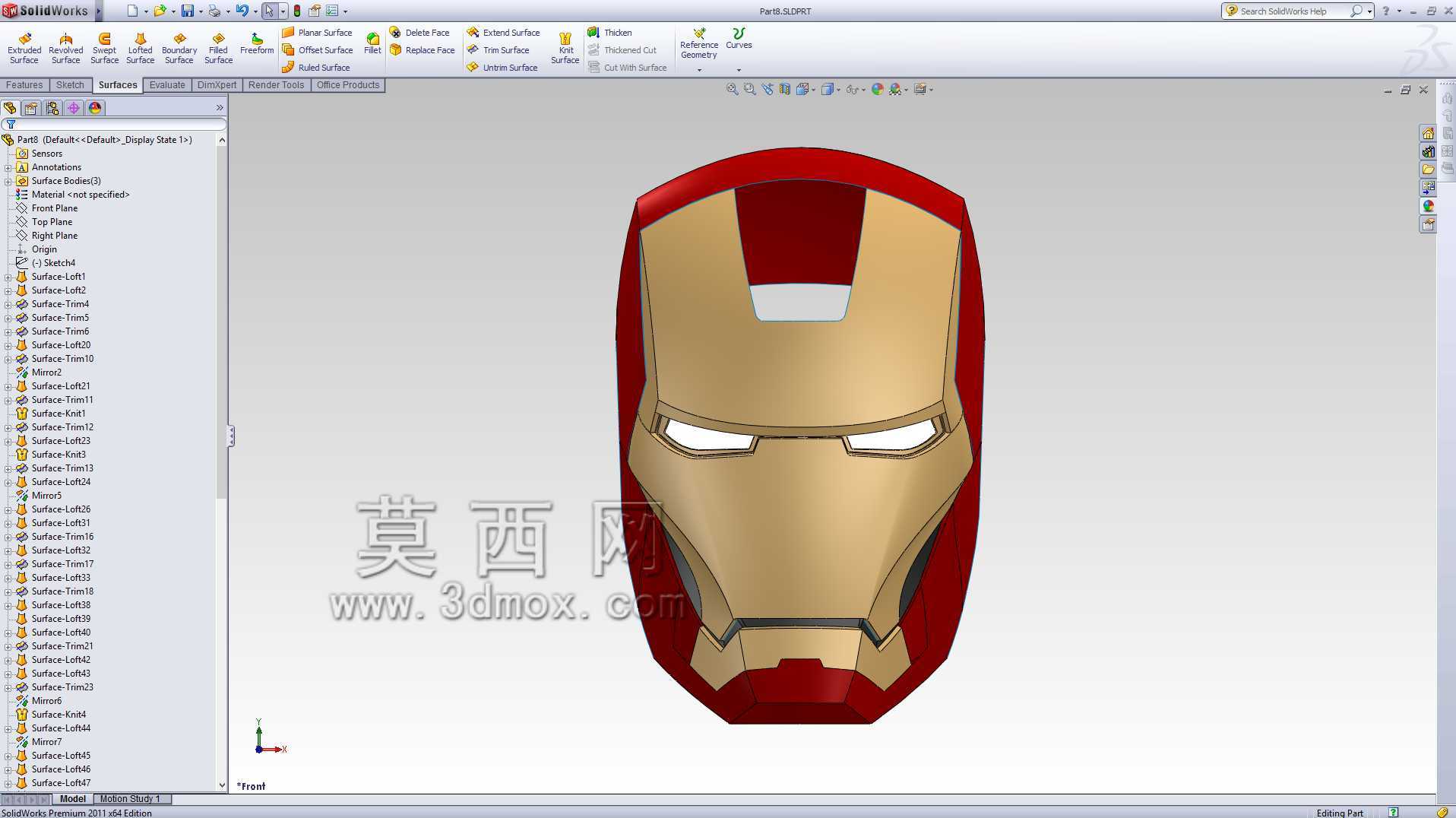Activate the Trim Surface command
1456x818 pixels.
498,50
